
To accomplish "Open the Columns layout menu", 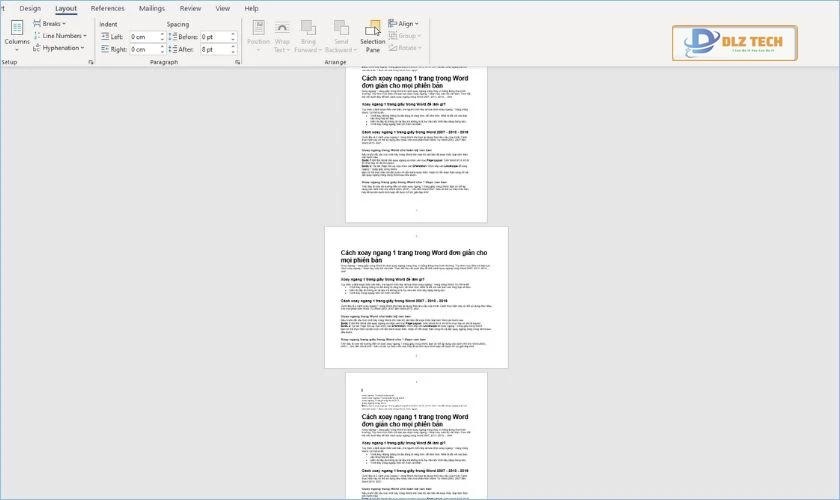I will tap(17, 35).
